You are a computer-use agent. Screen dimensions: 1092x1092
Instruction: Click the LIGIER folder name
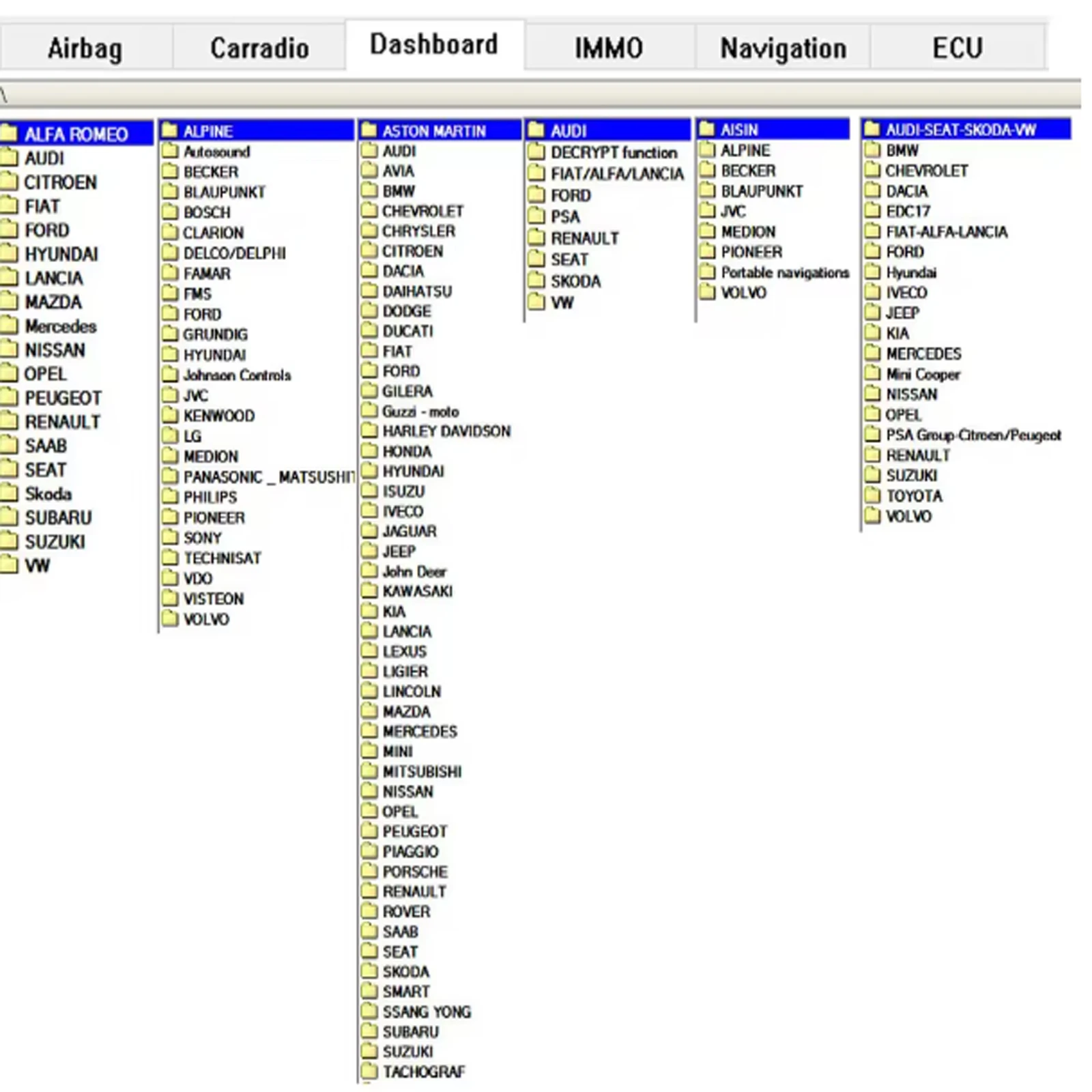click(x=405, y=672)
